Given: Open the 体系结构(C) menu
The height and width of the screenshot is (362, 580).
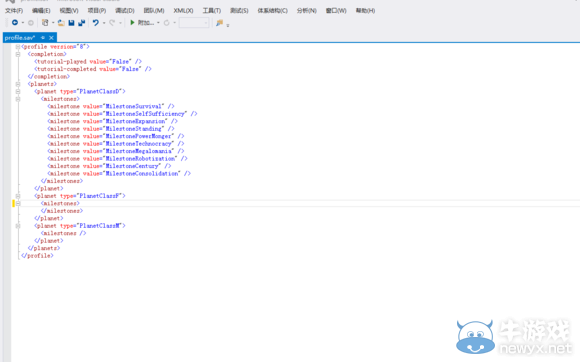Looking at the screenshot, I should 272,10.
